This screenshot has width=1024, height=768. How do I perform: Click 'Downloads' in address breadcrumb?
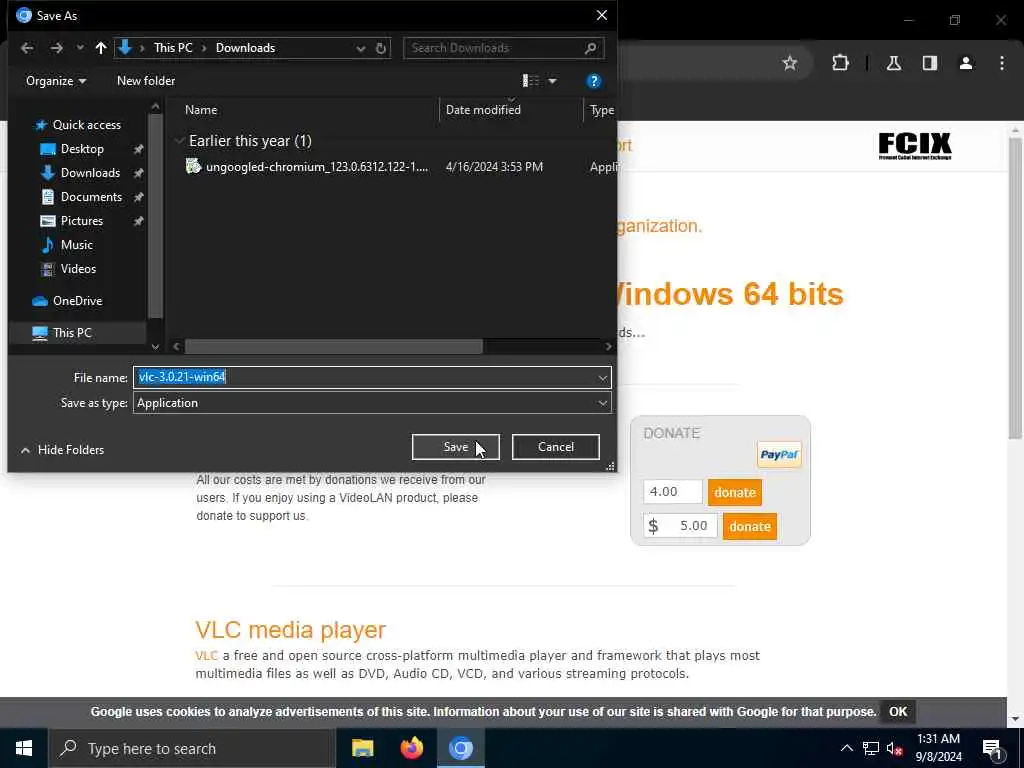246,48
